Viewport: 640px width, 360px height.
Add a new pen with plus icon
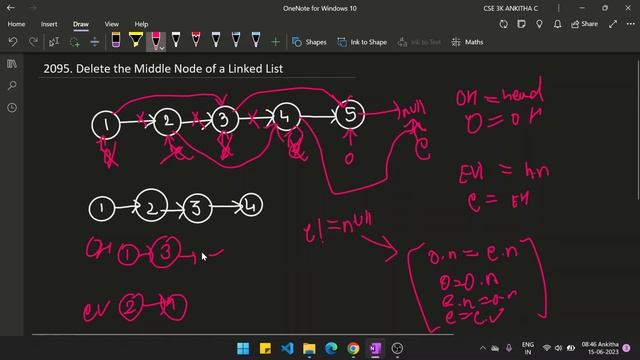tap(276, 42)
